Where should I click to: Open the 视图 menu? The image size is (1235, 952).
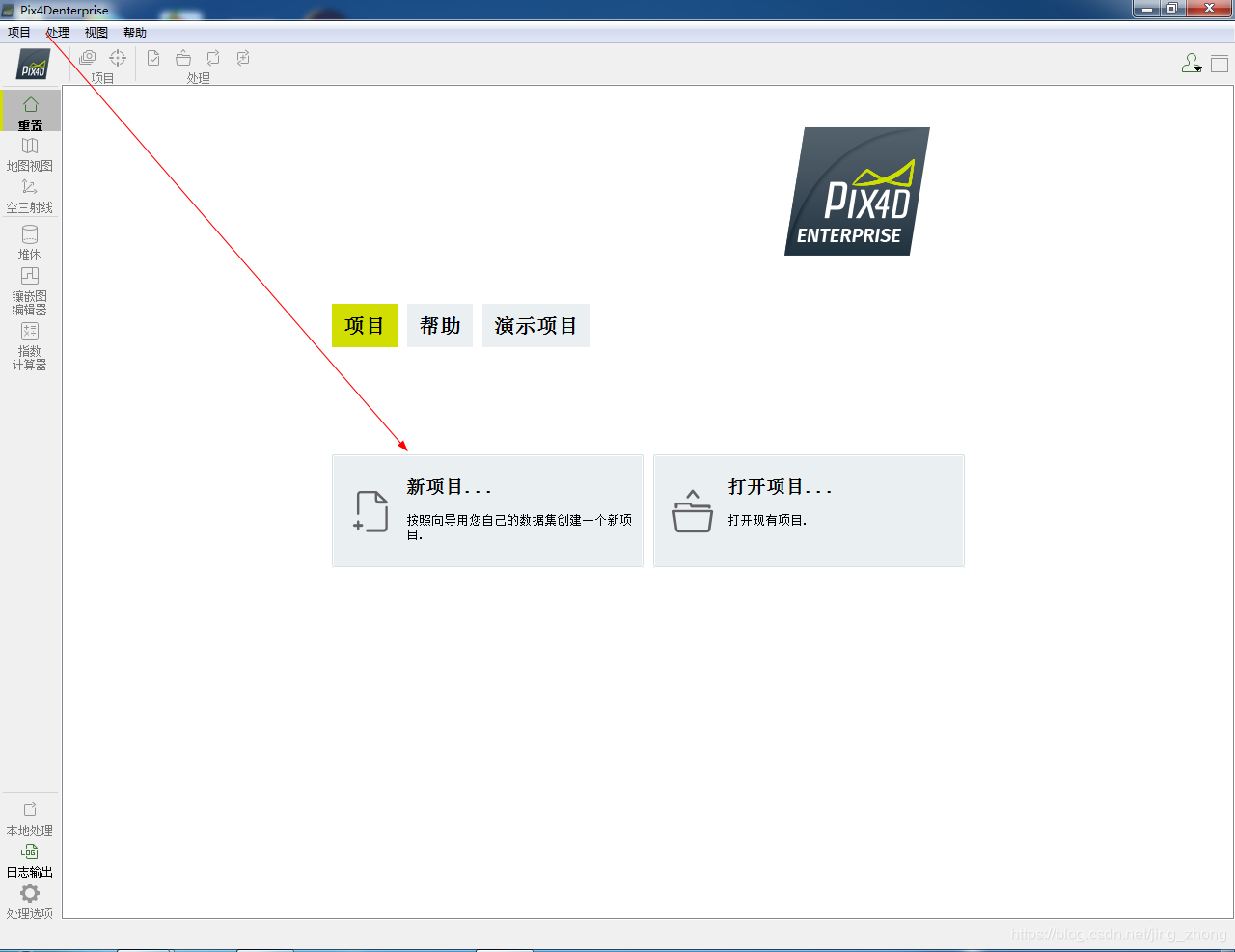96,33
